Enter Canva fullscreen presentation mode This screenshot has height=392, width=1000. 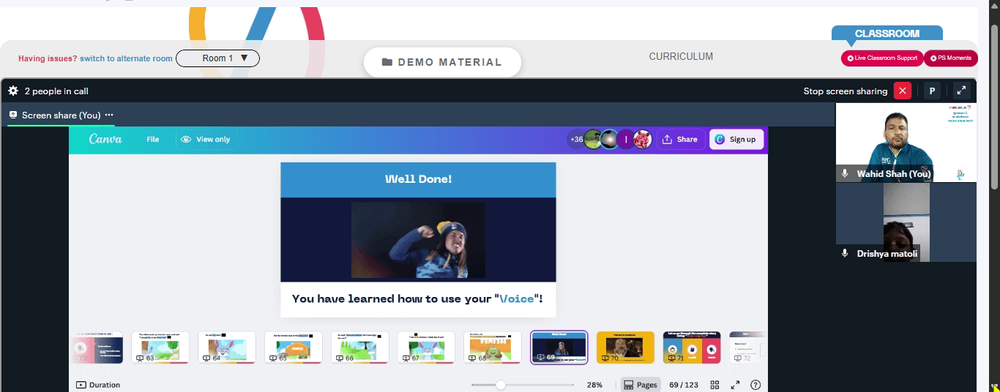pyautogui.click(x=735, y=385)
